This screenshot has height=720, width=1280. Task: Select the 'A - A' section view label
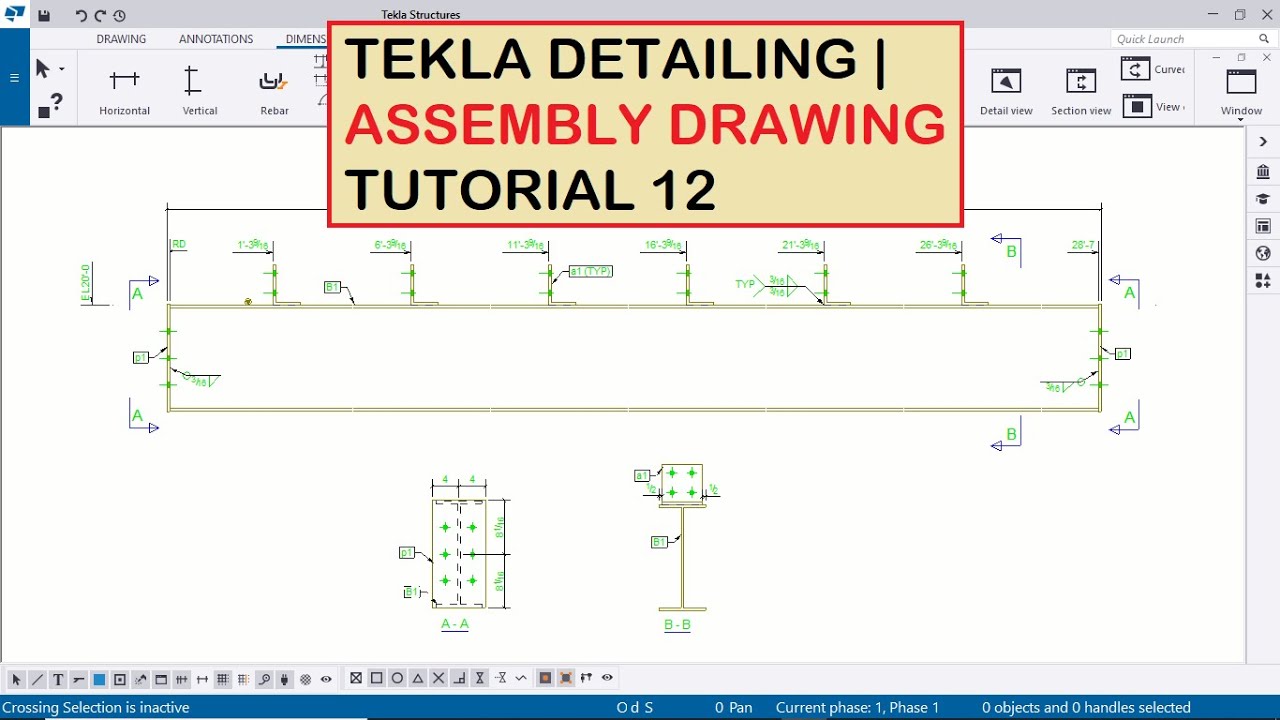(455, 624)
